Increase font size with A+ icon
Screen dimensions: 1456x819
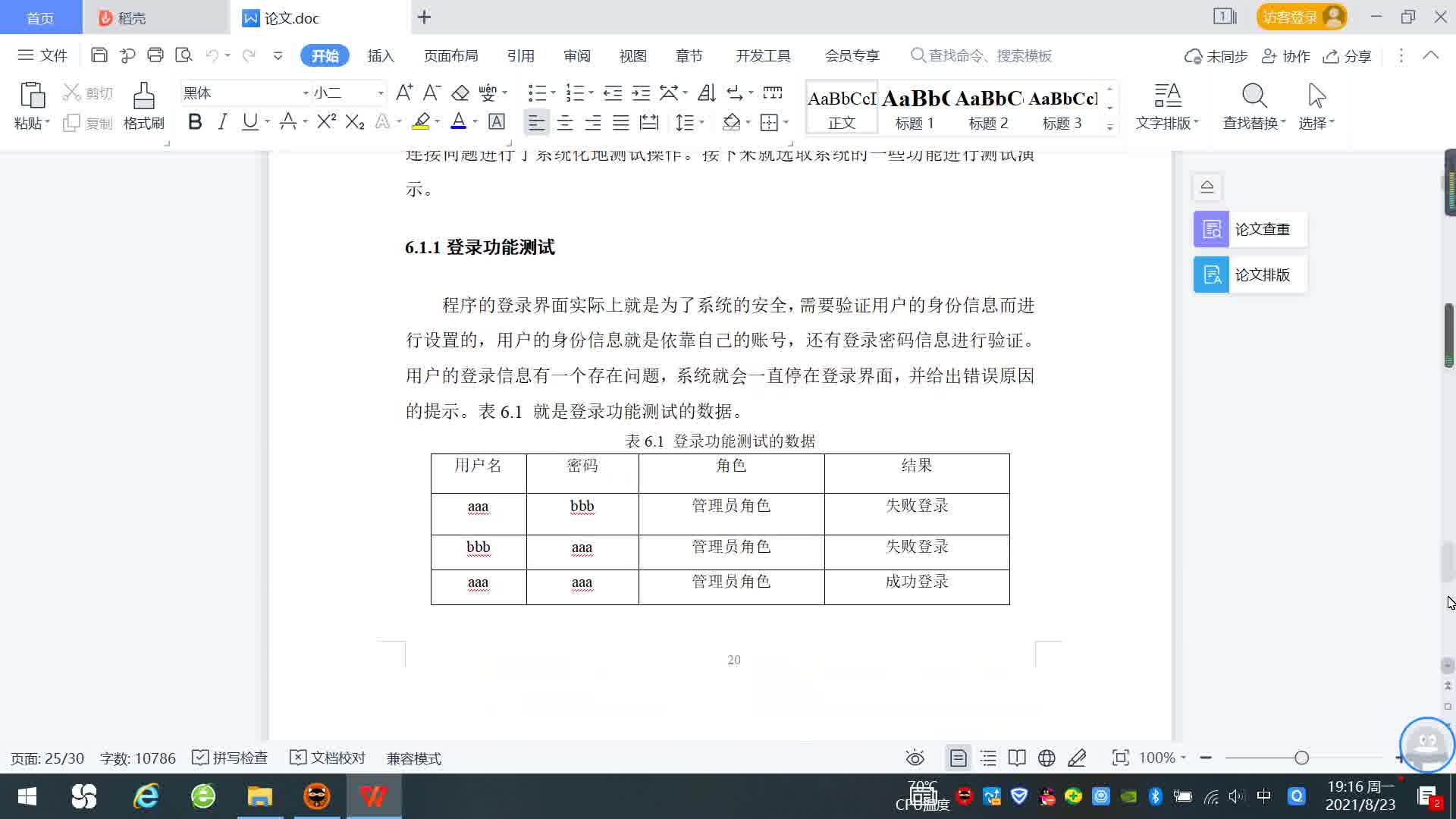pyautogui.click(x=404, y=93)
